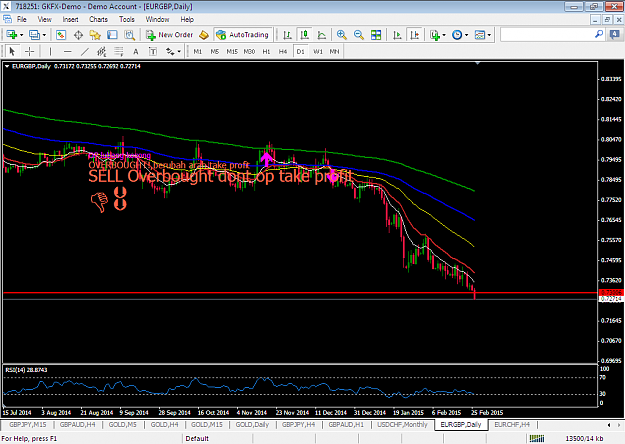Screen dimensions: 625x444
Task: Toggle Auto Scroll chart icon
Action: (x=397, y=35)
